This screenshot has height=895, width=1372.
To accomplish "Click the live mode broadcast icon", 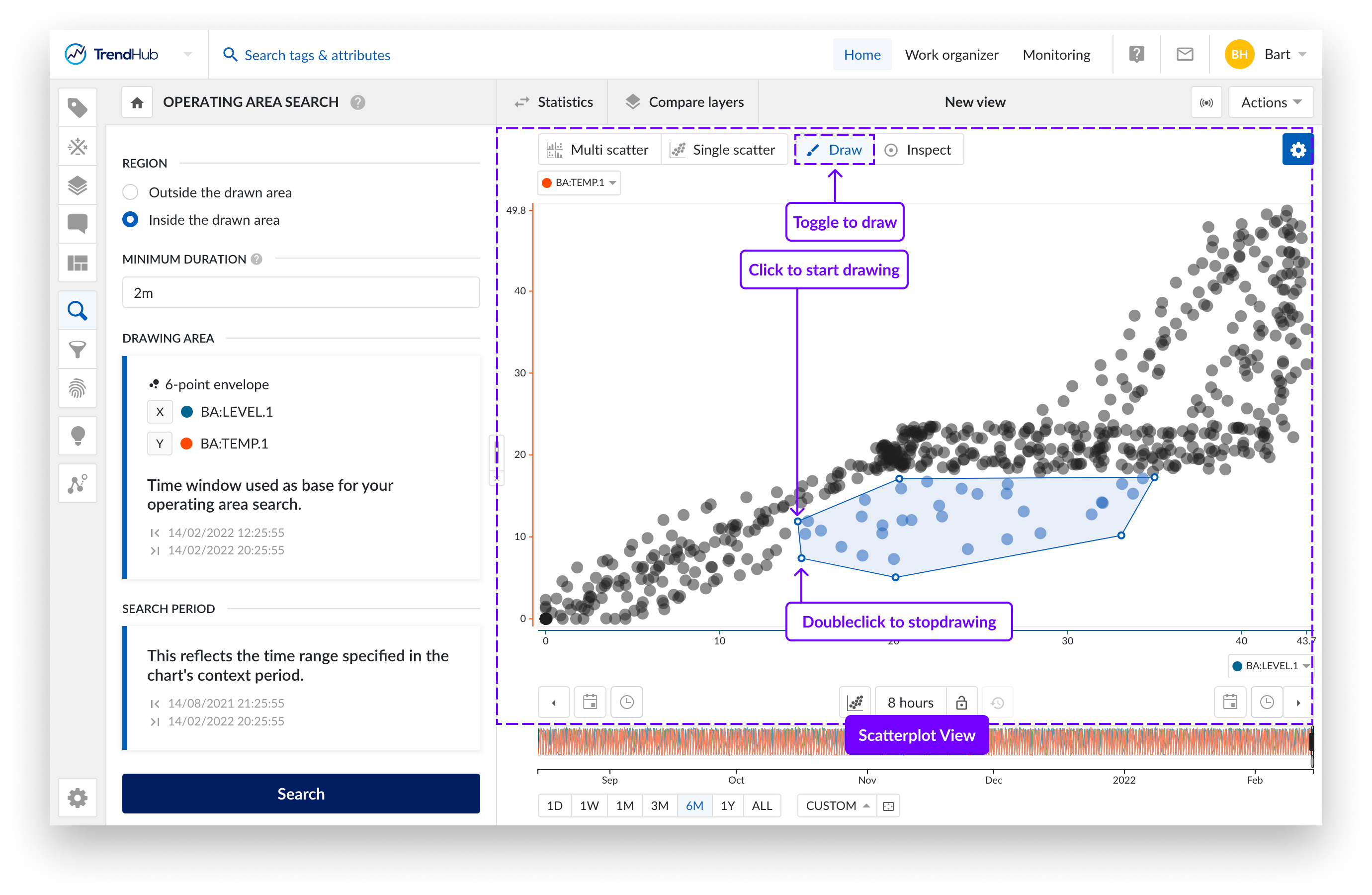I will tap(1206, 102).
